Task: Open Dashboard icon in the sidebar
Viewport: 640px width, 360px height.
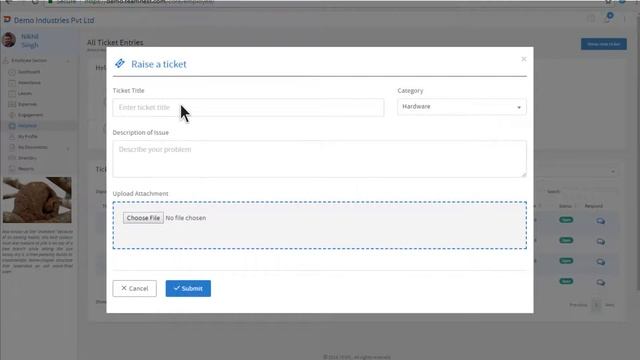Action: tap(12, 72)
